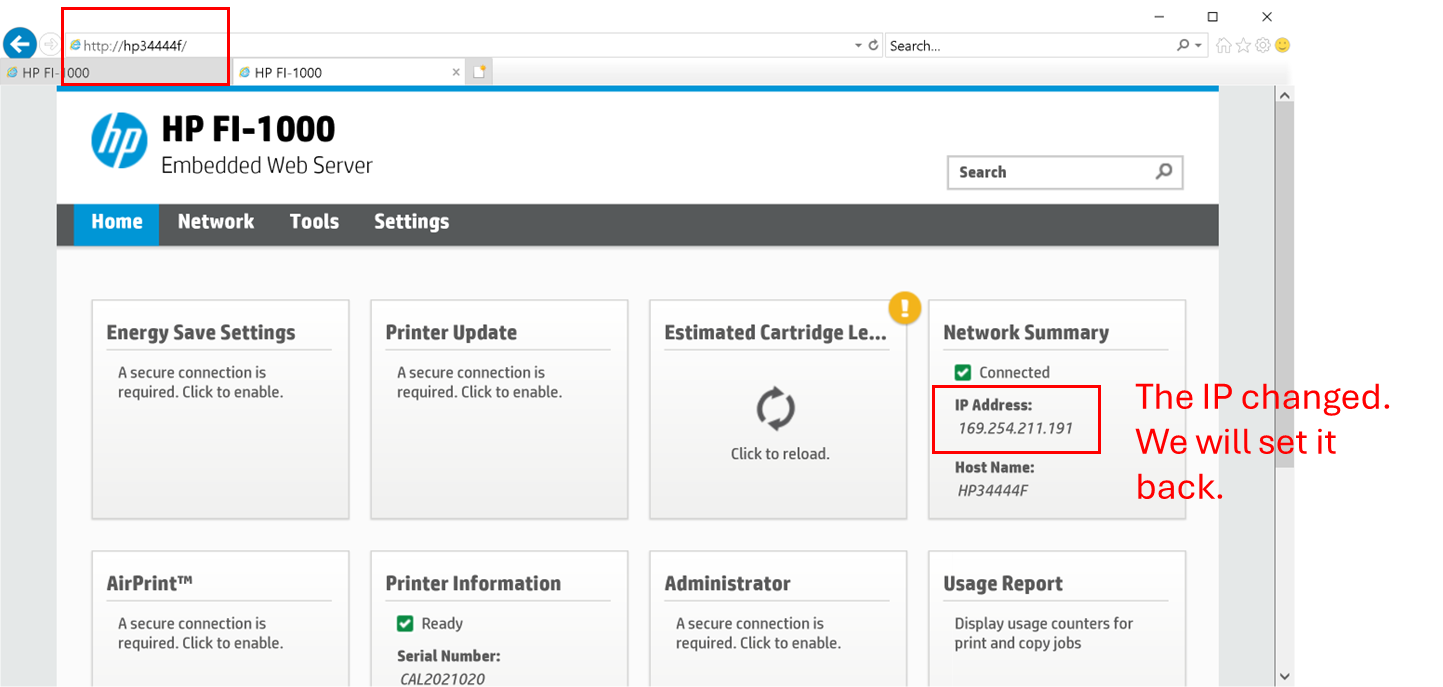Expand the browser search provider dropdown

[x=1198, y=45]
